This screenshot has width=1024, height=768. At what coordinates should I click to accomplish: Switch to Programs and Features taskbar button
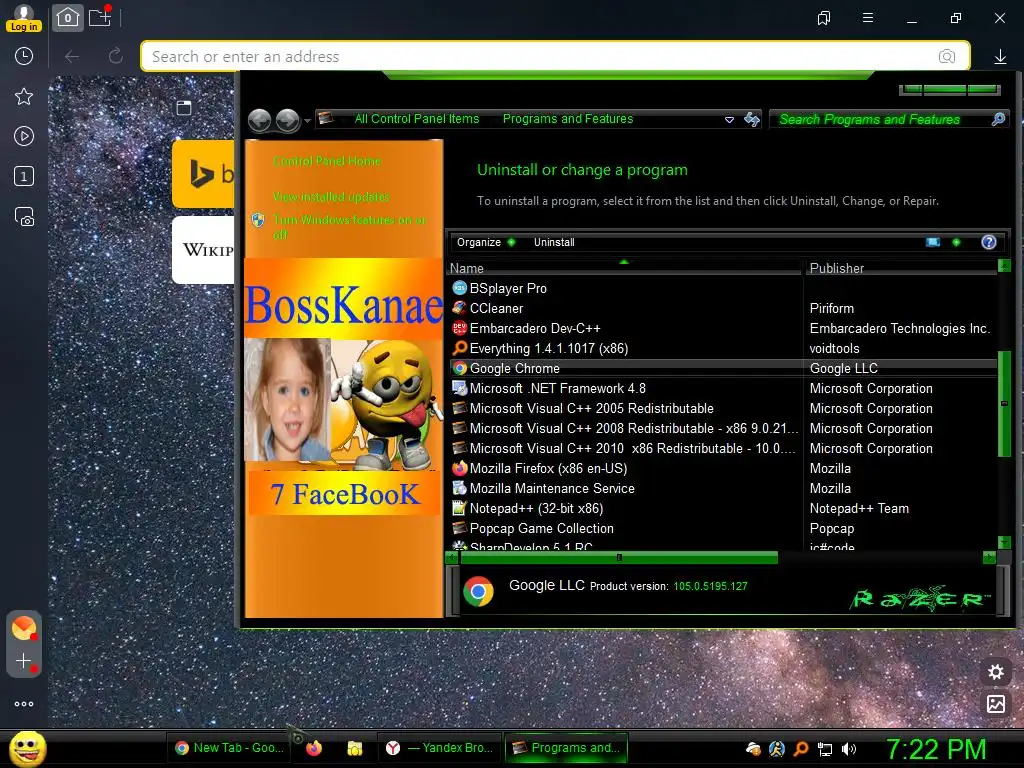tap(566, 748)
